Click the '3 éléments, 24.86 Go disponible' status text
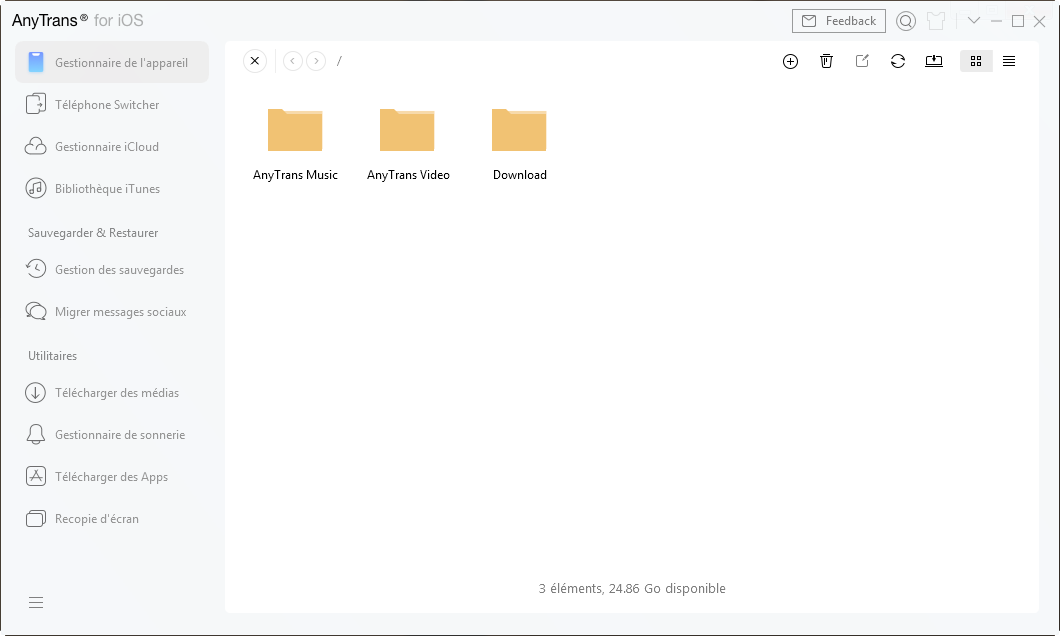 coord(632,589)
